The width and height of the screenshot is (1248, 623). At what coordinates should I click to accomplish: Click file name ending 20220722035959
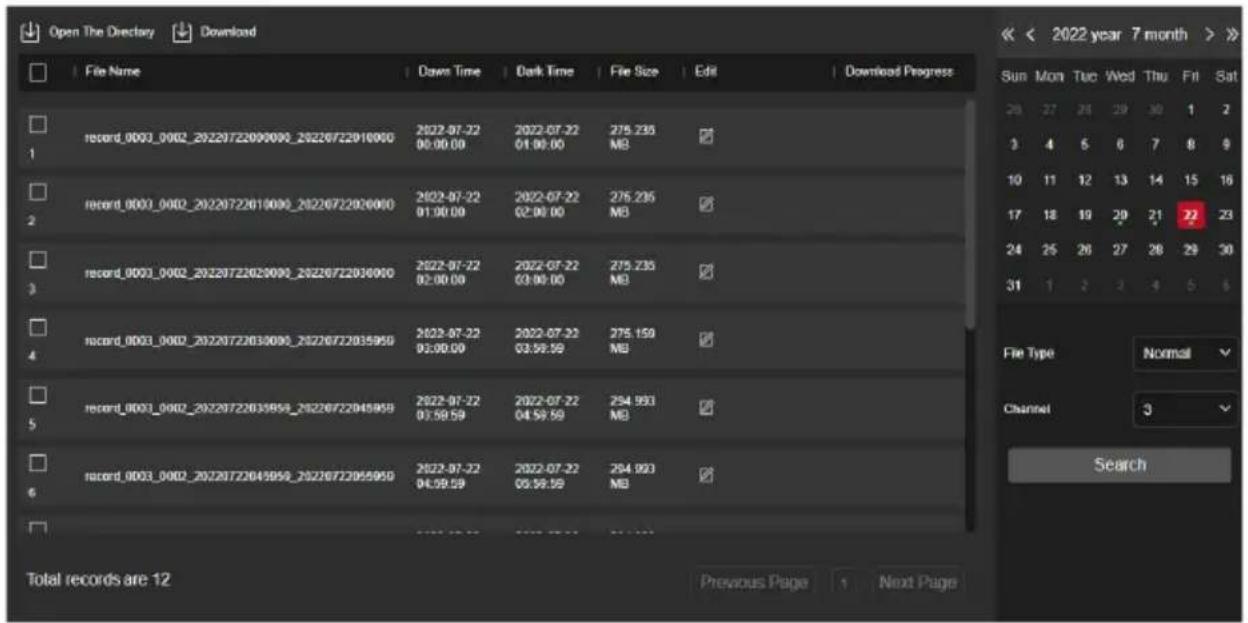pos(238,340)
